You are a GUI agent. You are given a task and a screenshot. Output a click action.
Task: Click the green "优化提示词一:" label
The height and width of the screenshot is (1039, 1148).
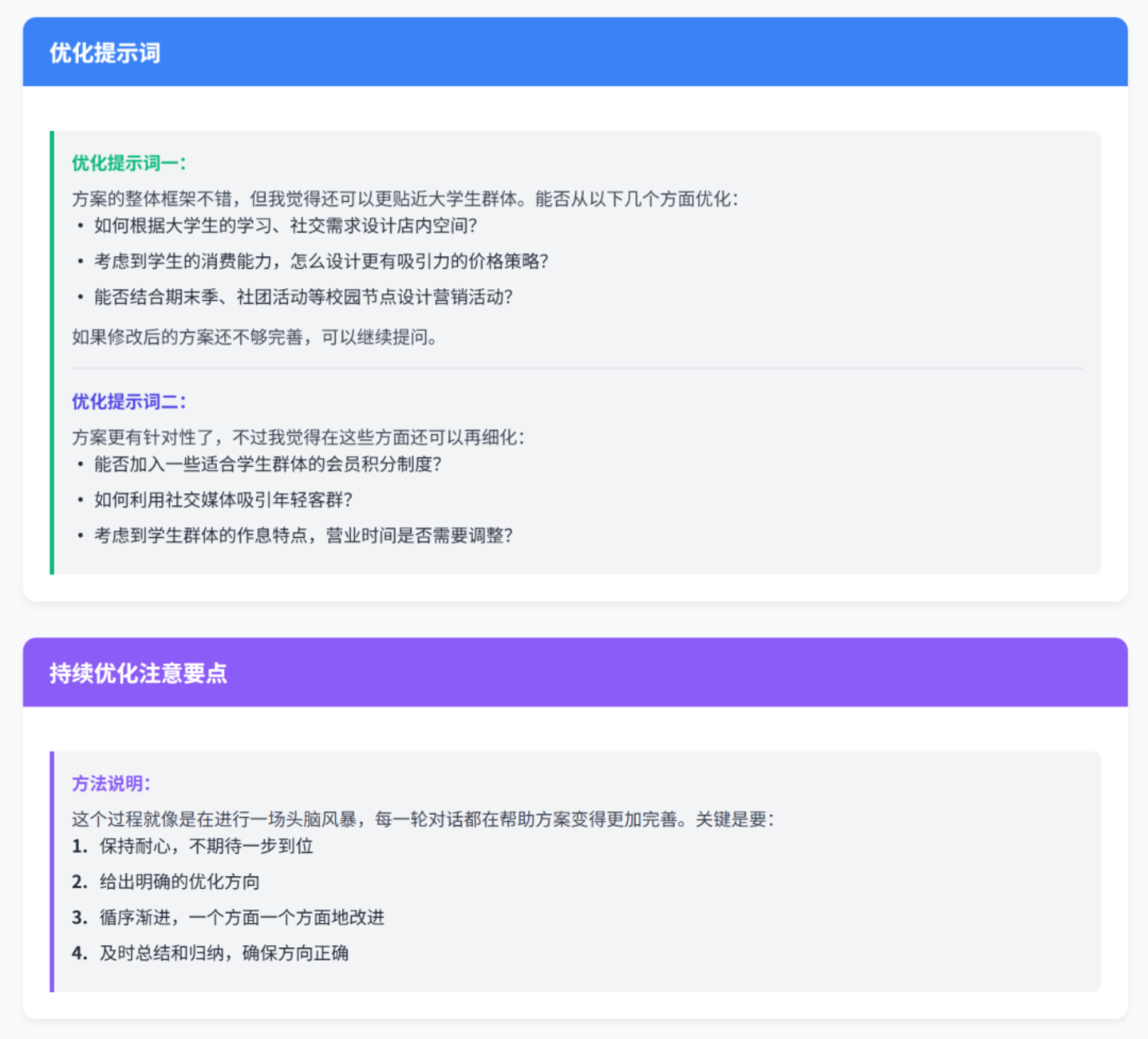pos(128,163)
